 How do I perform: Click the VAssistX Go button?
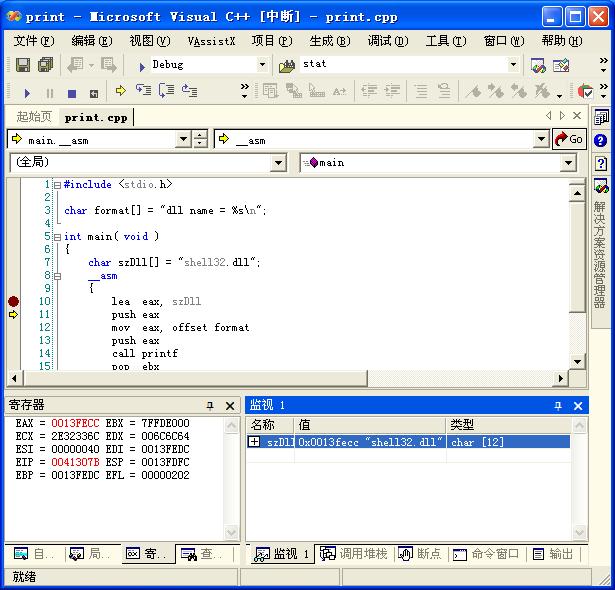(569, 139)
